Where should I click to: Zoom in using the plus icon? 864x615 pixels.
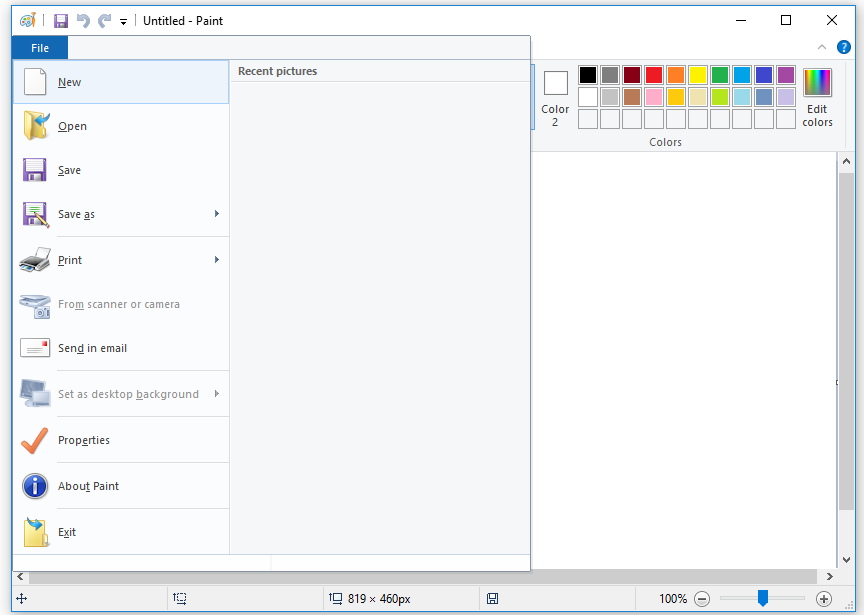822,598
